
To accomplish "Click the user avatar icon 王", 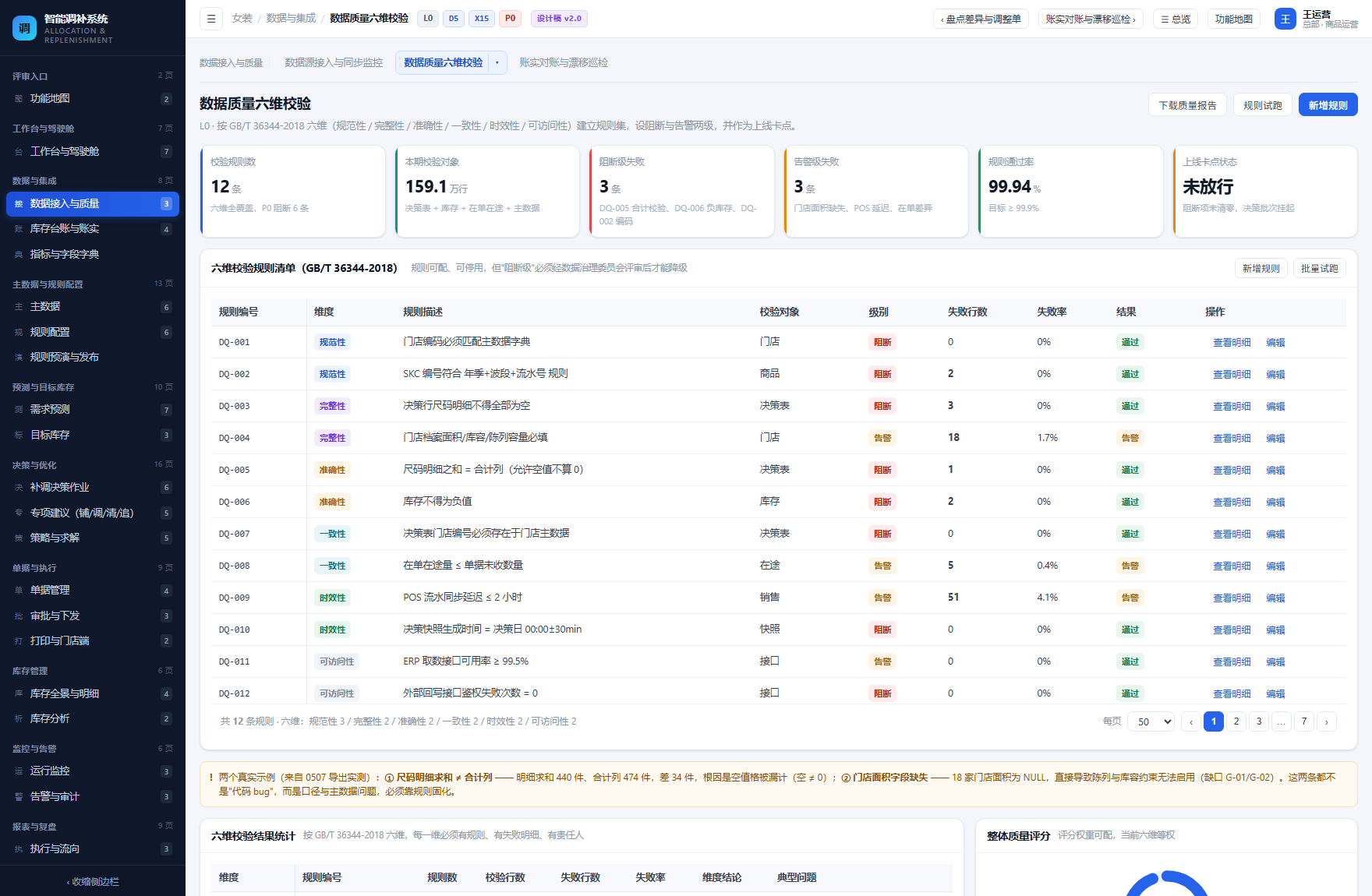I will (x=1285, y=19).
